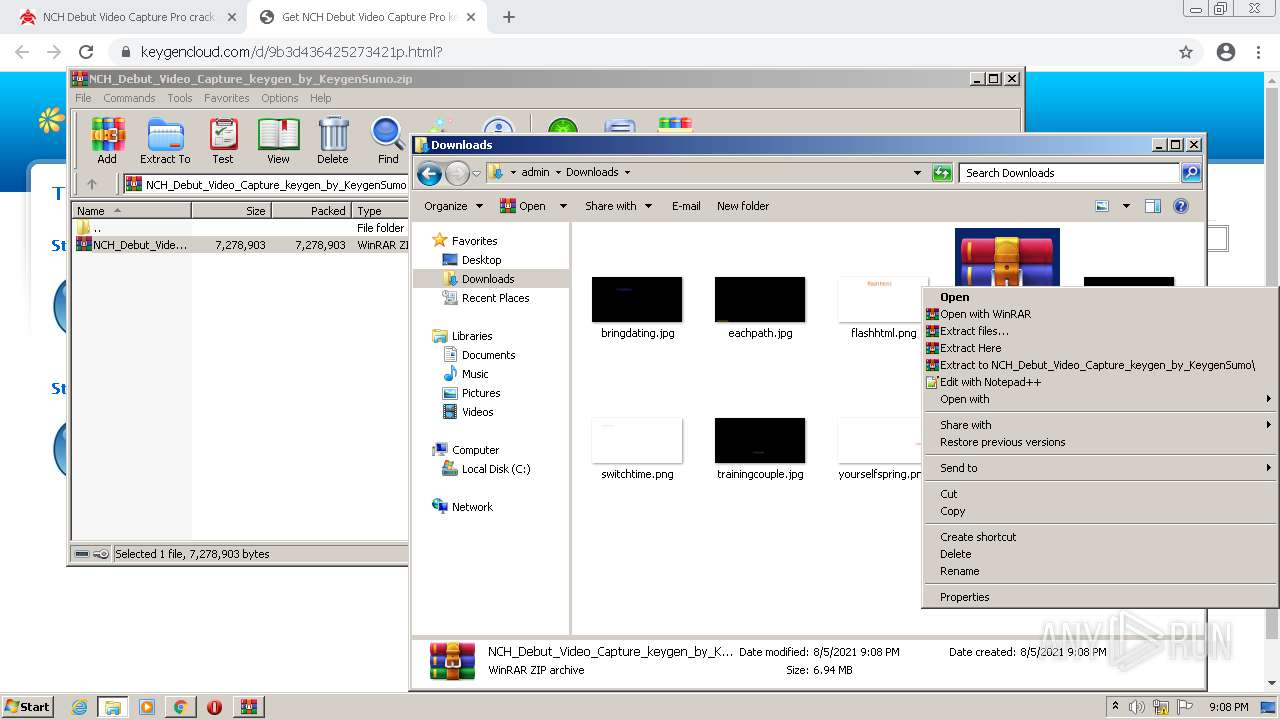Select Downloads in navigation pane

[x=488, y=279]
